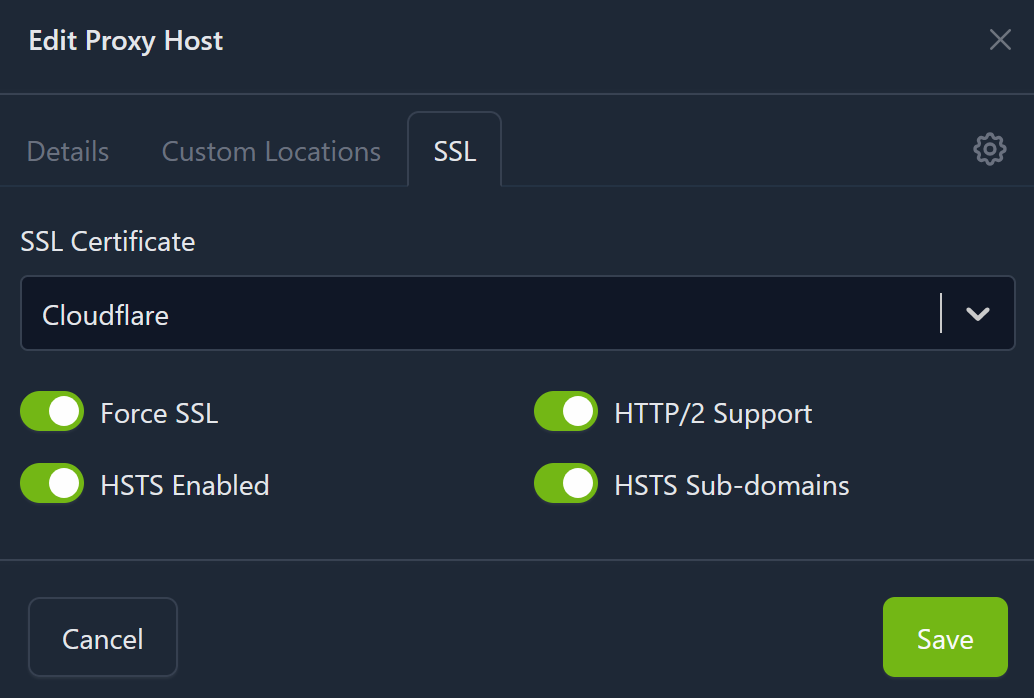
Task: Click the HSTS Sub-domains label text
Action: pyautogui.click(x=732, y=485)
